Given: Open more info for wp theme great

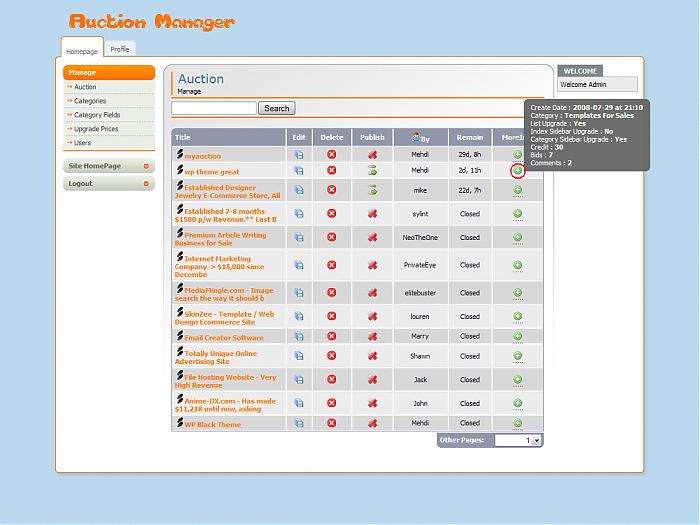Looking at the screenshot, I should pos(517,171).
